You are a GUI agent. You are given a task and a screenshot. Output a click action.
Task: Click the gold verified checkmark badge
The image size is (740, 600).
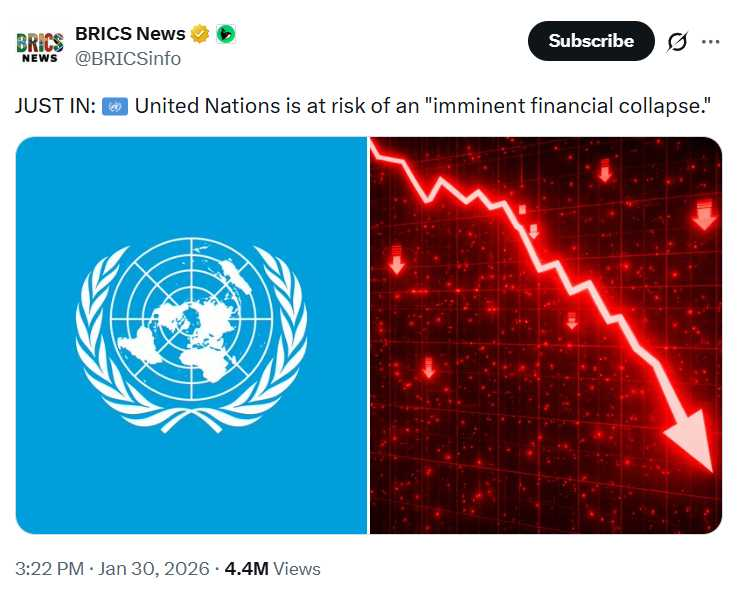pyautogui.click(x=200, y=34)
